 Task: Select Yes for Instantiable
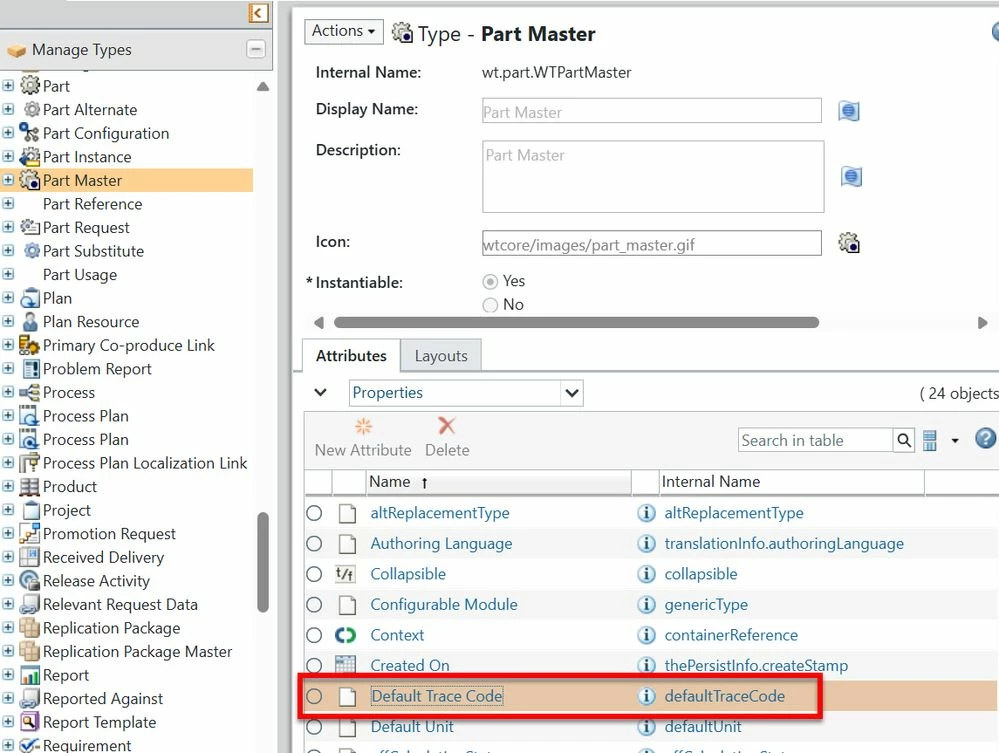point(490,282)
